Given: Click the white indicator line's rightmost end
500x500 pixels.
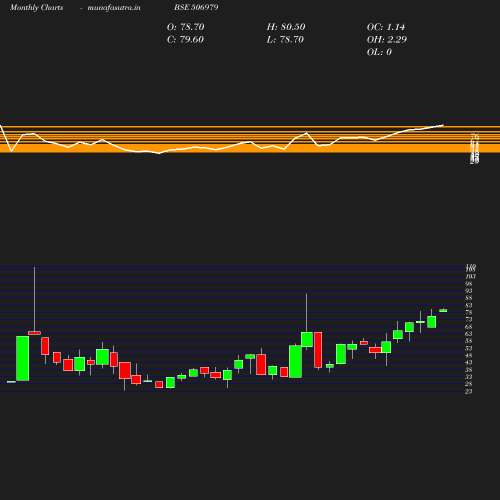Looking at the screenshot, I should click(x=443, y=125).
